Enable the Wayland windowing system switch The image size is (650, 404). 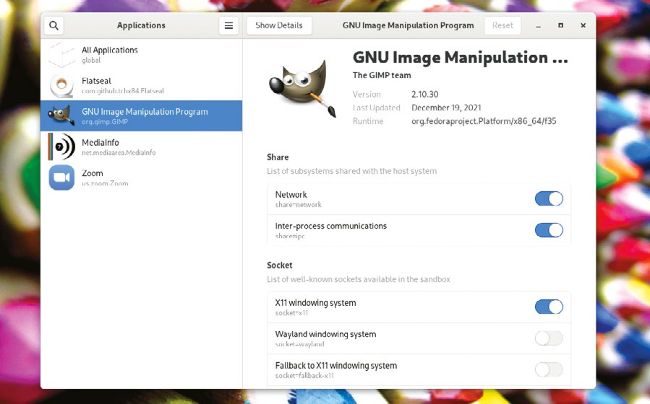click(549, 339)
